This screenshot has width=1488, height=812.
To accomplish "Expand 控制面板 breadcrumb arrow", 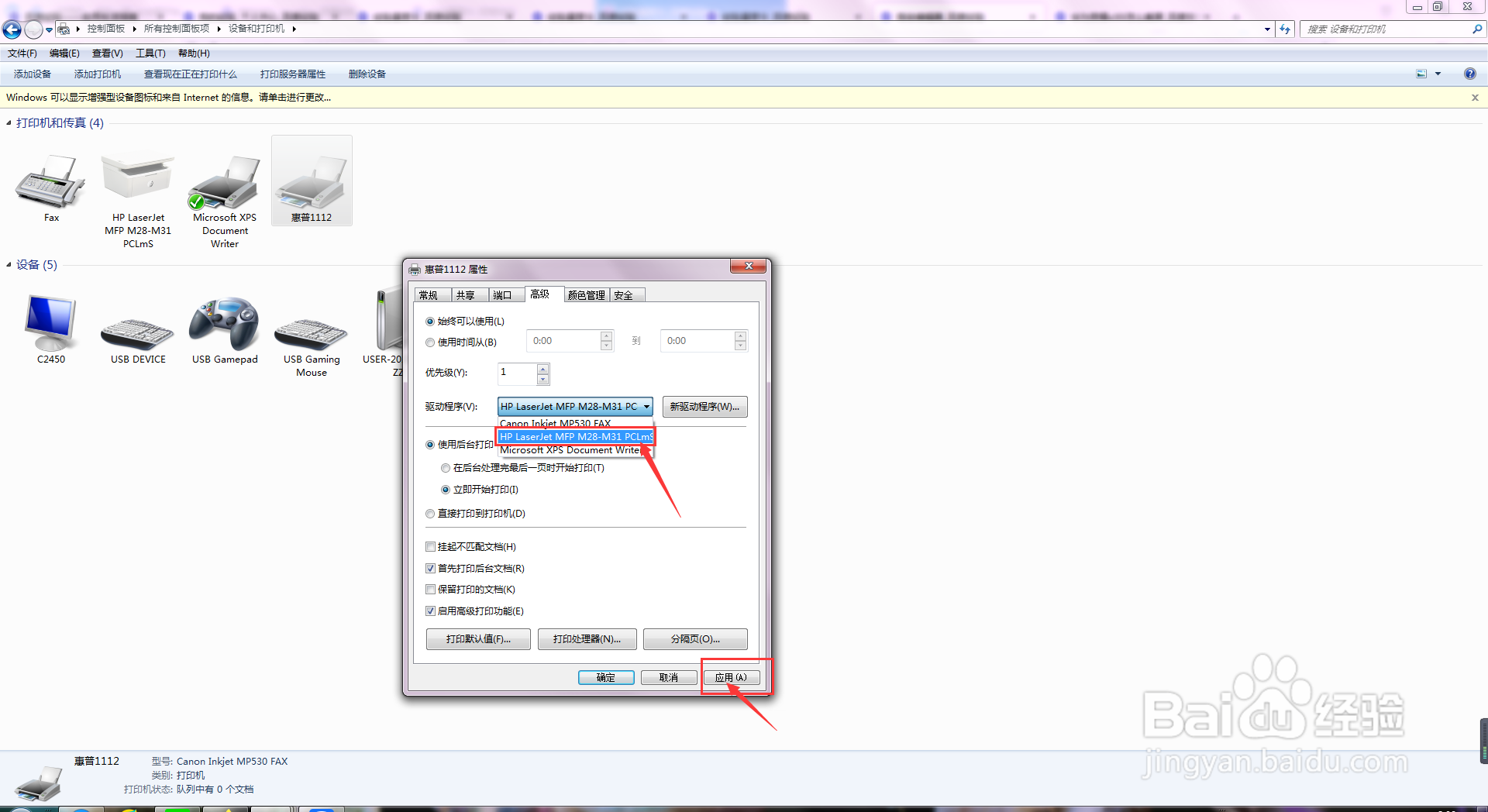I will (135, 29).
